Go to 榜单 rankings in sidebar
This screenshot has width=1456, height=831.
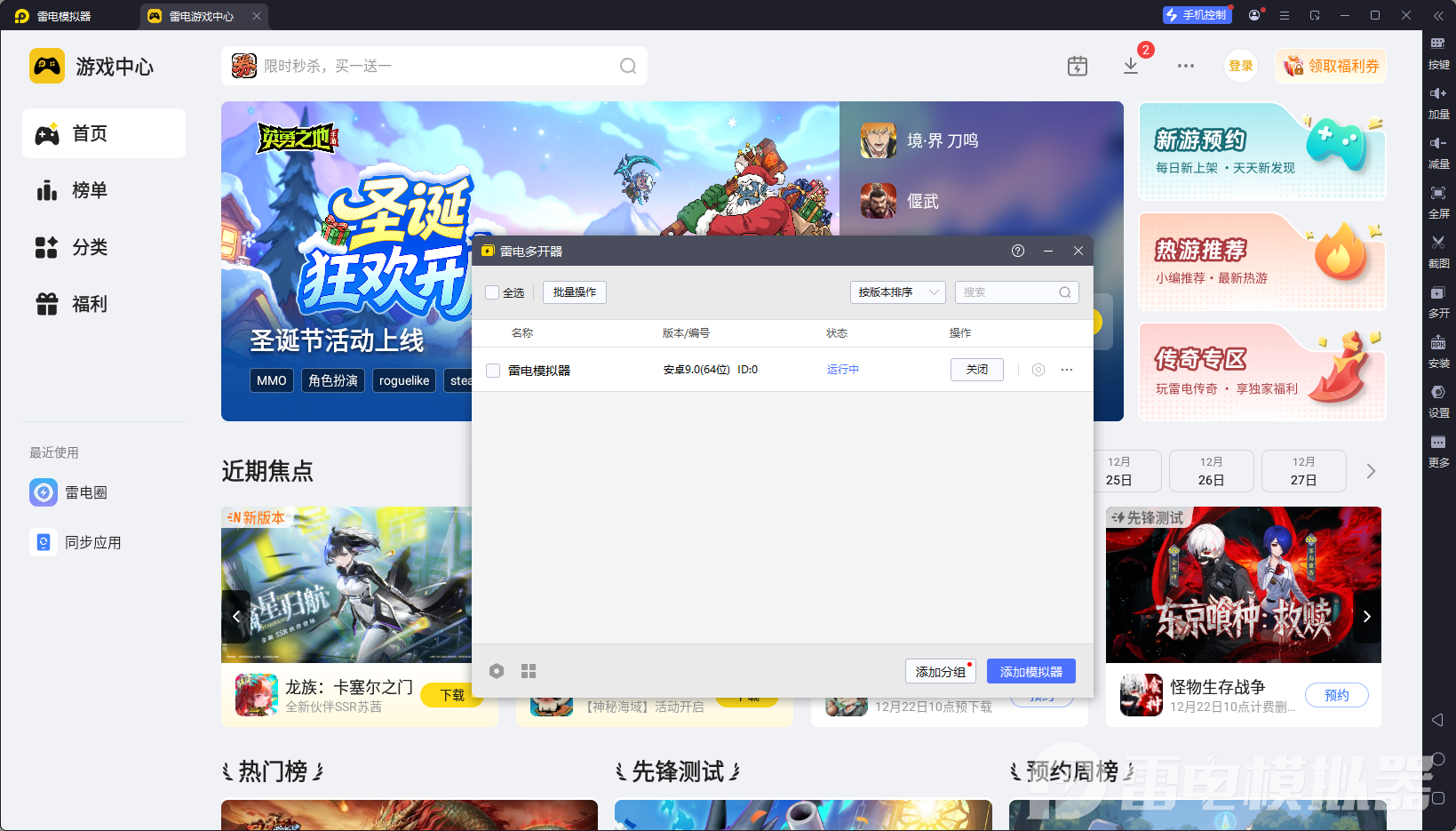(x=89, y=190)
